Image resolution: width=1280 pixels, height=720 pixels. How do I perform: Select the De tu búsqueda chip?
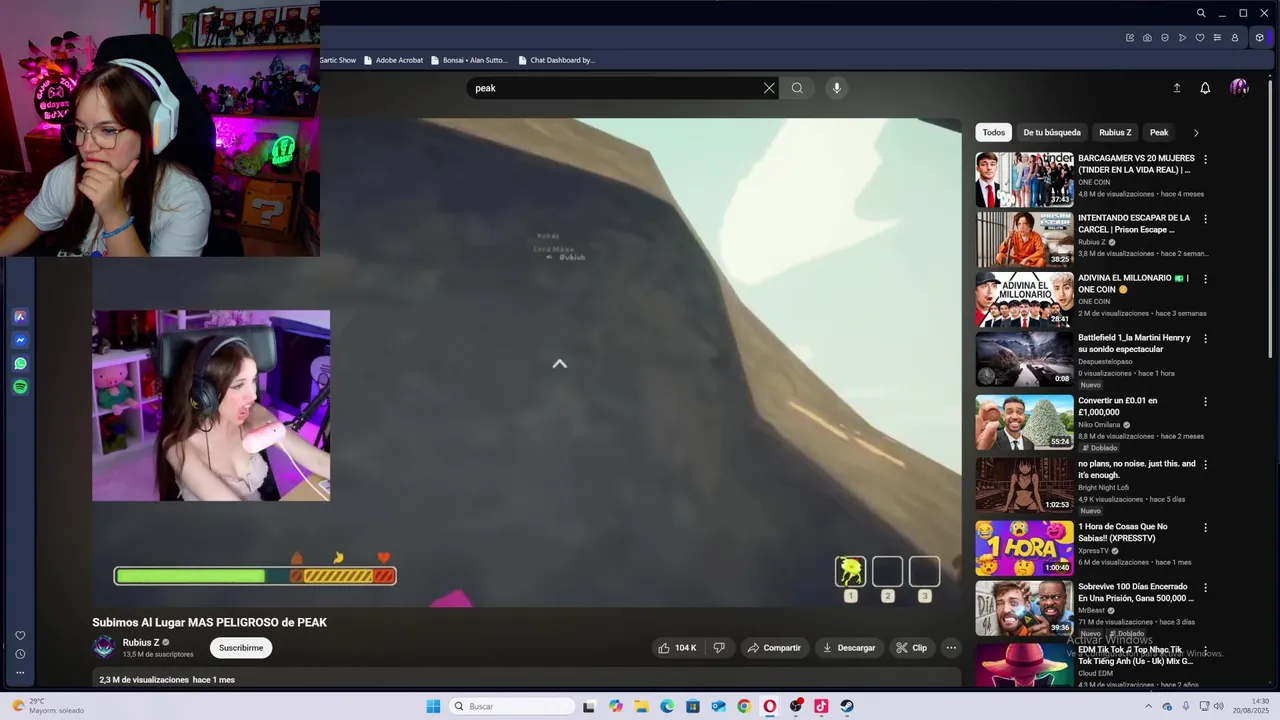click(x=1052, y=132)
